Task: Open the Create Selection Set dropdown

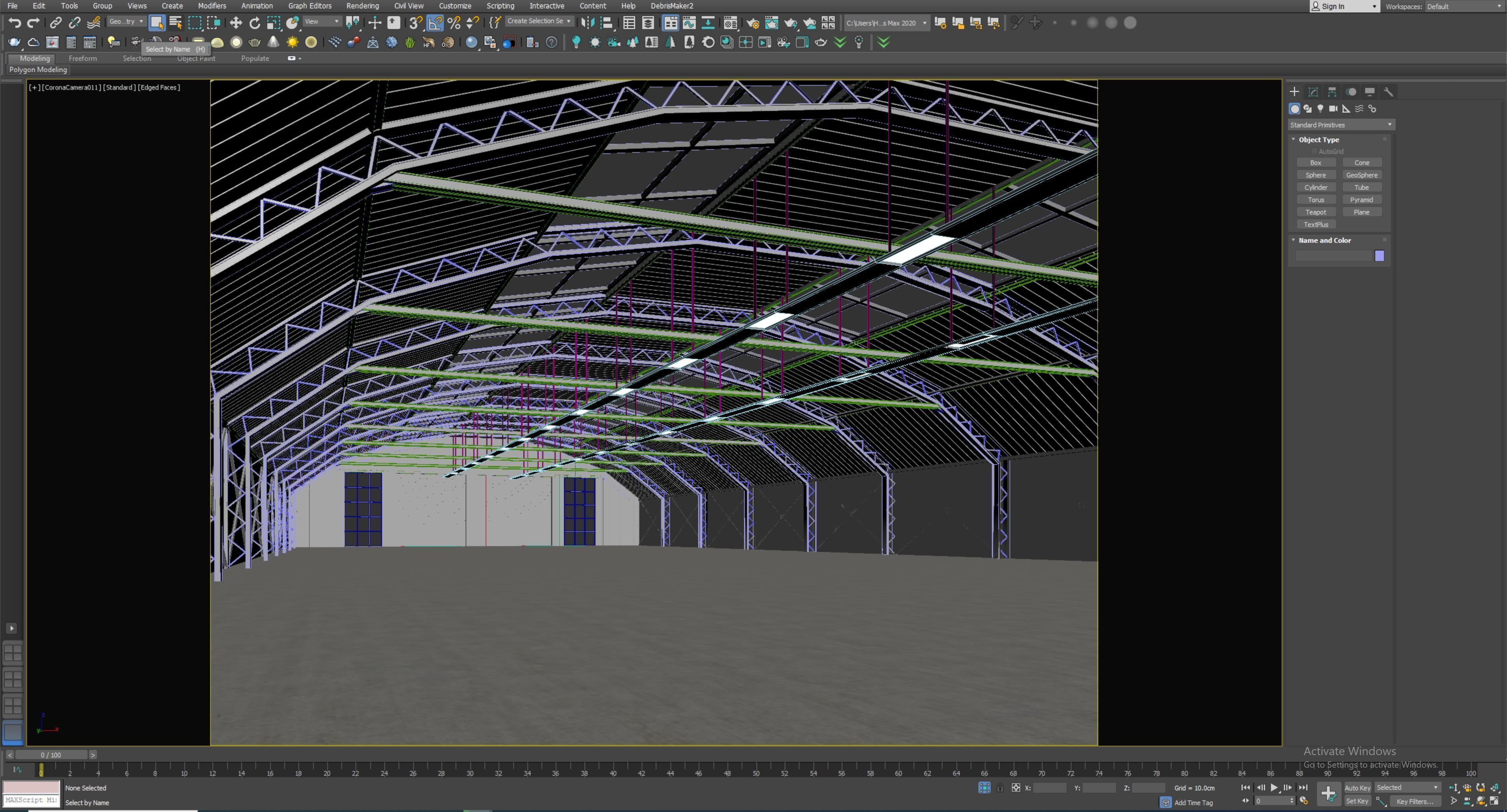Action: [x=539, y=21]
